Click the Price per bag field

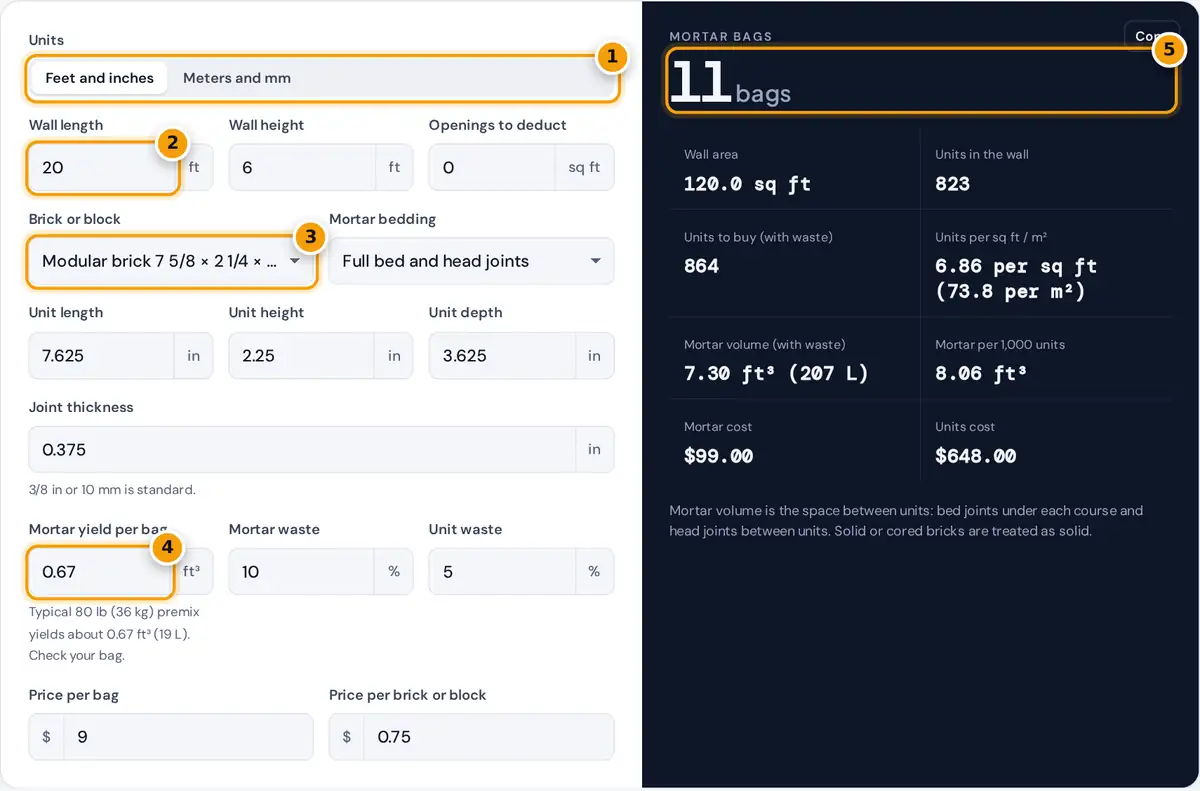[188, 737]
